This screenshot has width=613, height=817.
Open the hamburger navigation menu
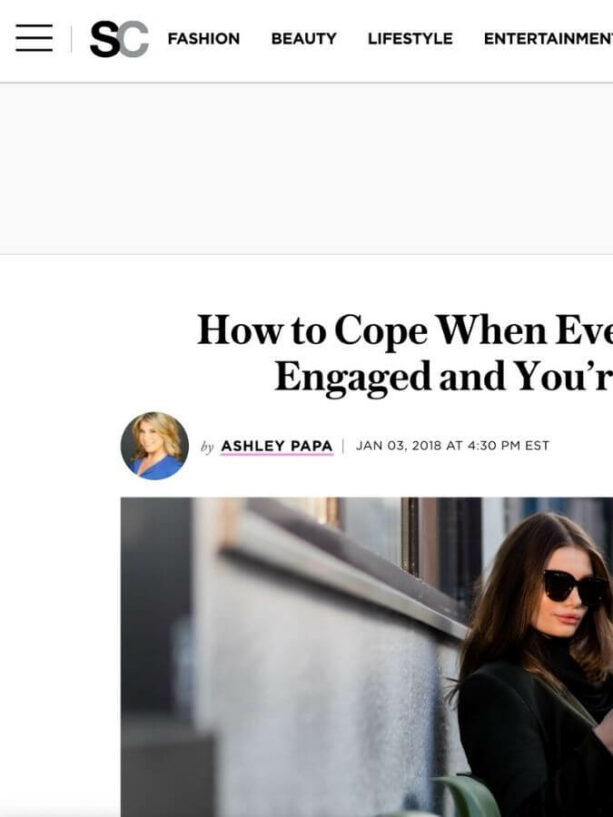pos(34,38)
